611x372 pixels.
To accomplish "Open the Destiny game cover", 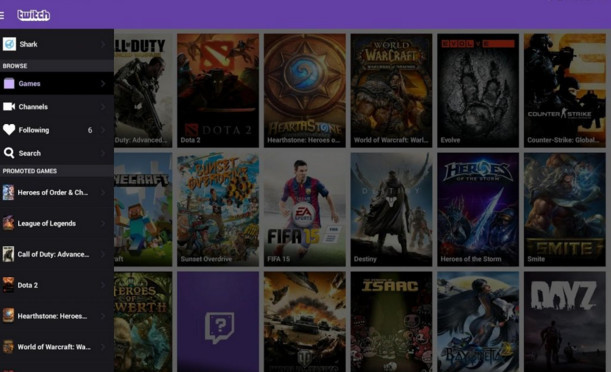I will pyautogui.click(x=391, y=210).
